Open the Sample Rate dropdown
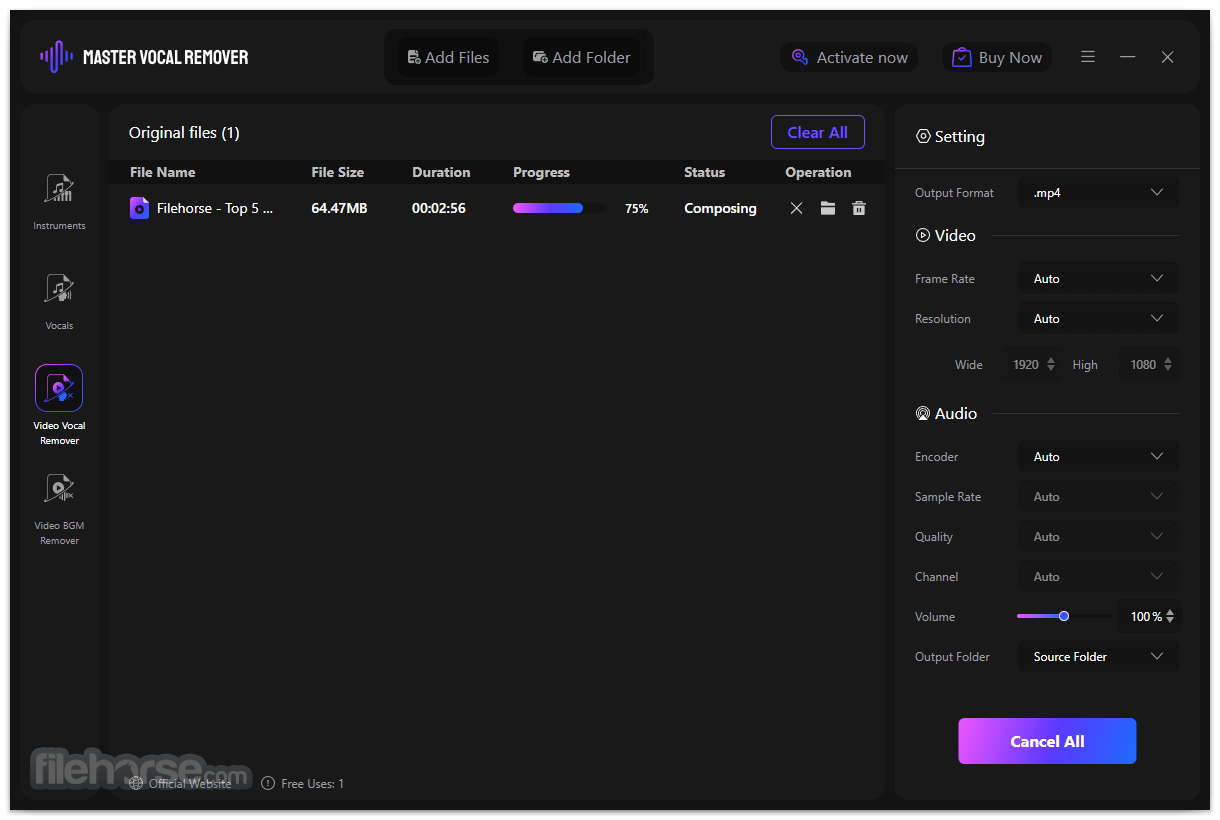The image size is (1220, 820). click(x=1098, y=496)
